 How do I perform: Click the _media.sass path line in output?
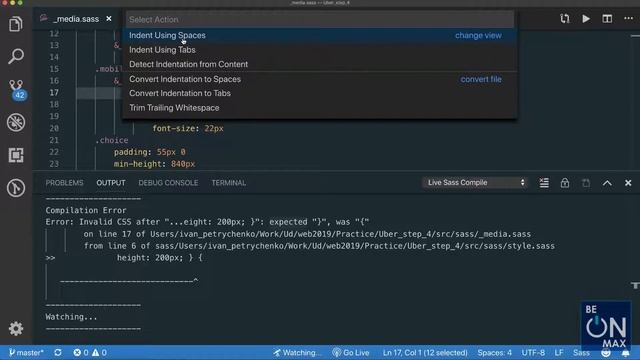[x=307, y=234]
